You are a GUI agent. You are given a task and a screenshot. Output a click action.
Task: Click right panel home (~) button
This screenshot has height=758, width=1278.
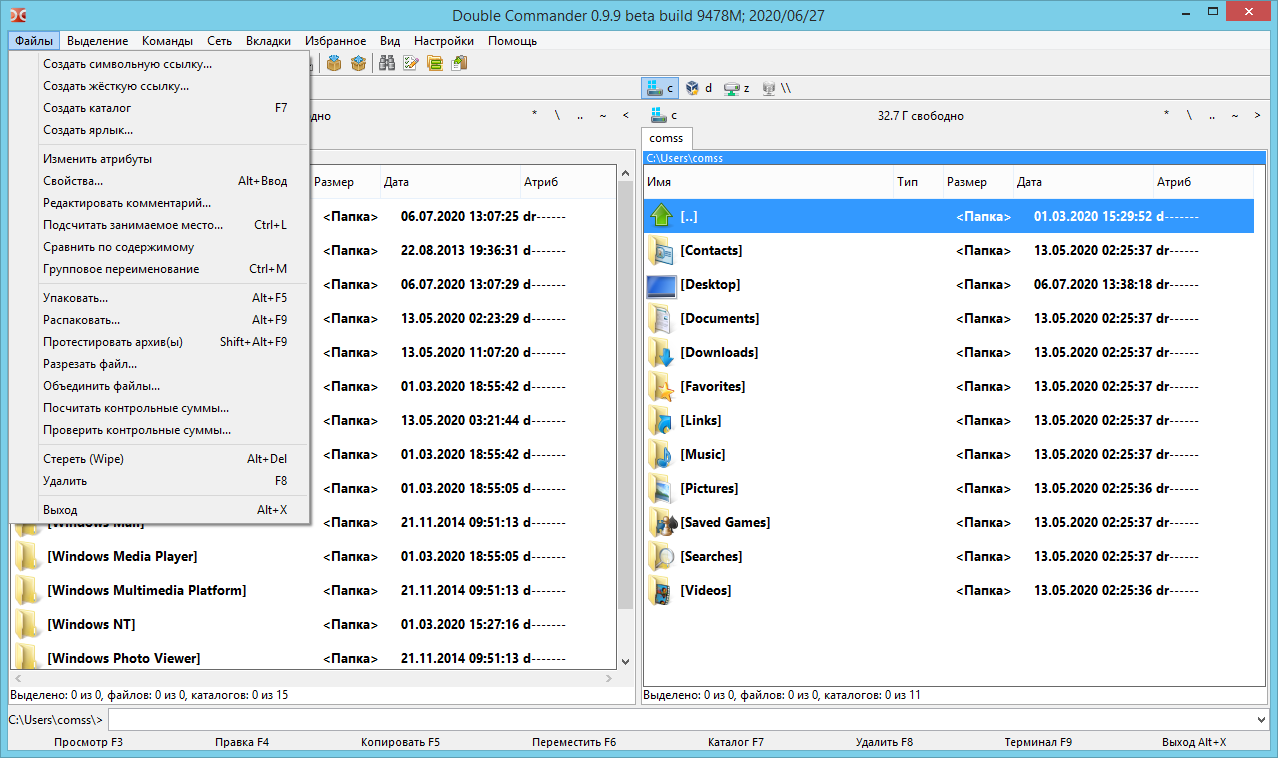[1235, 115]
